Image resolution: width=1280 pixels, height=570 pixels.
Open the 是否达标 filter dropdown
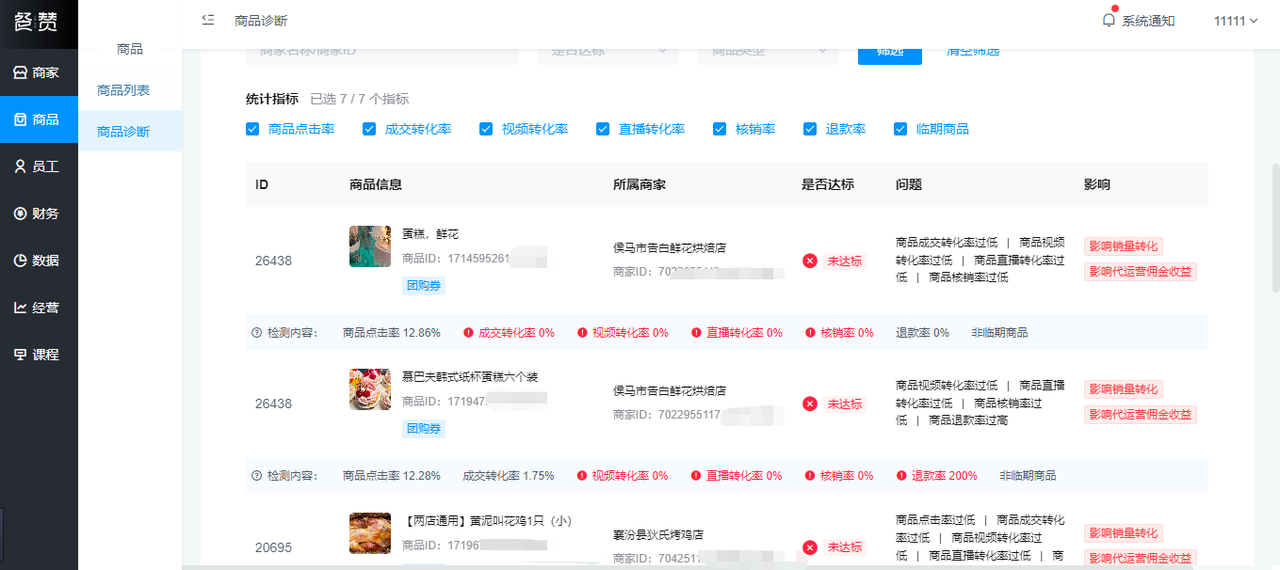pyautogui.click(x=608, y=51)
